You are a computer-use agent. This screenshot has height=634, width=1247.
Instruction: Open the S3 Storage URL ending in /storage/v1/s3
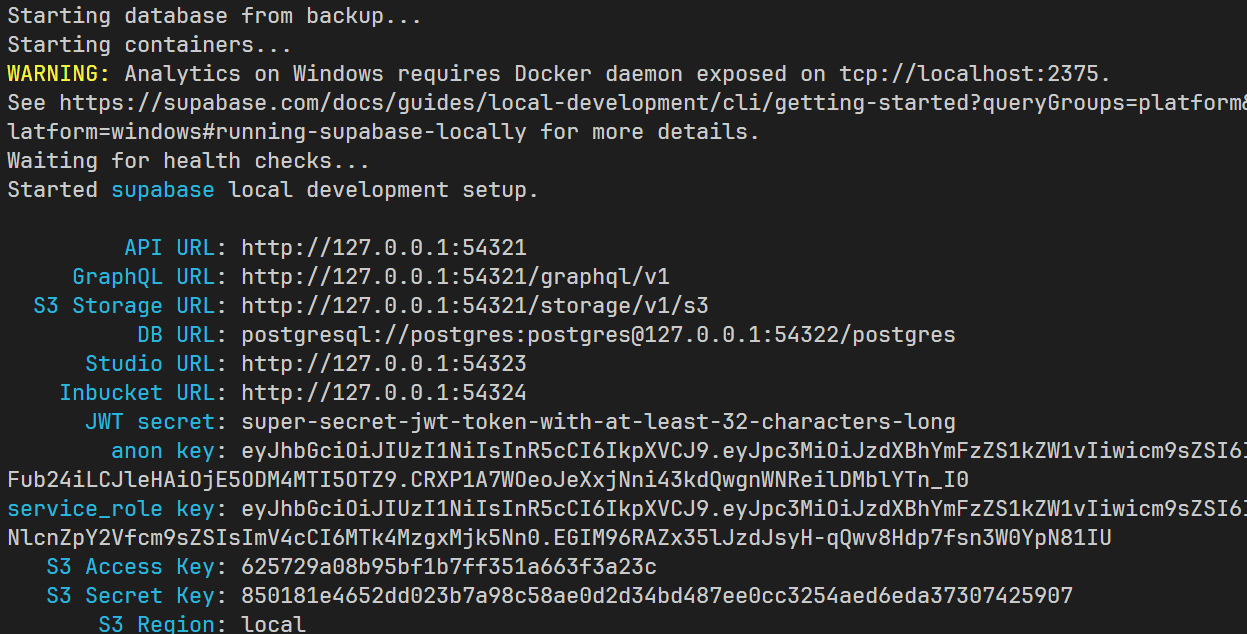tap(474, 306)
